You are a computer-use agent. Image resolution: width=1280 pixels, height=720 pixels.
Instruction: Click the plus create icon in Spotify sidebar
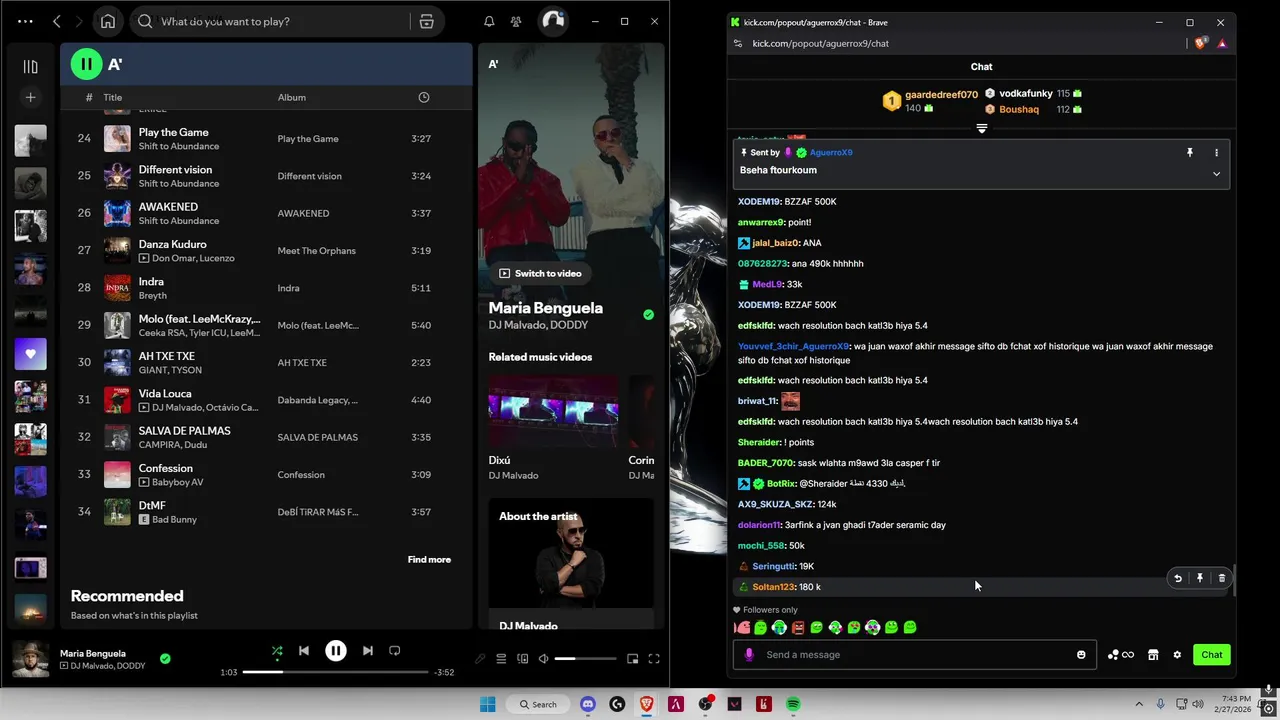pyautogui.click(x=30, y=97)
